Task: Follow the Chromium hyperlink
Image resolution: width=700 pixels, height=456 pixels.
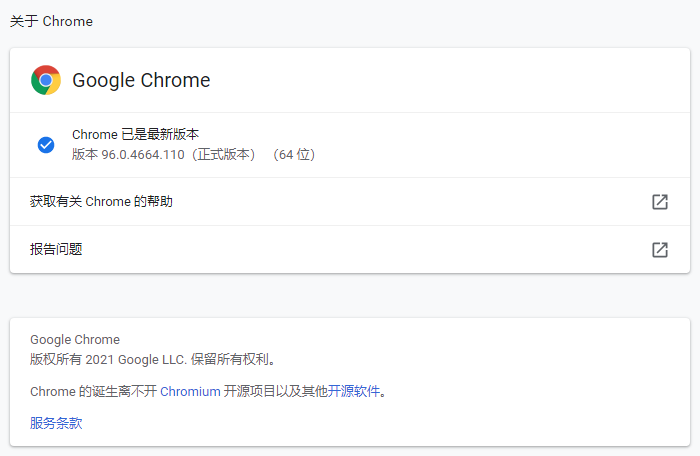Action: tap(190, 392)
